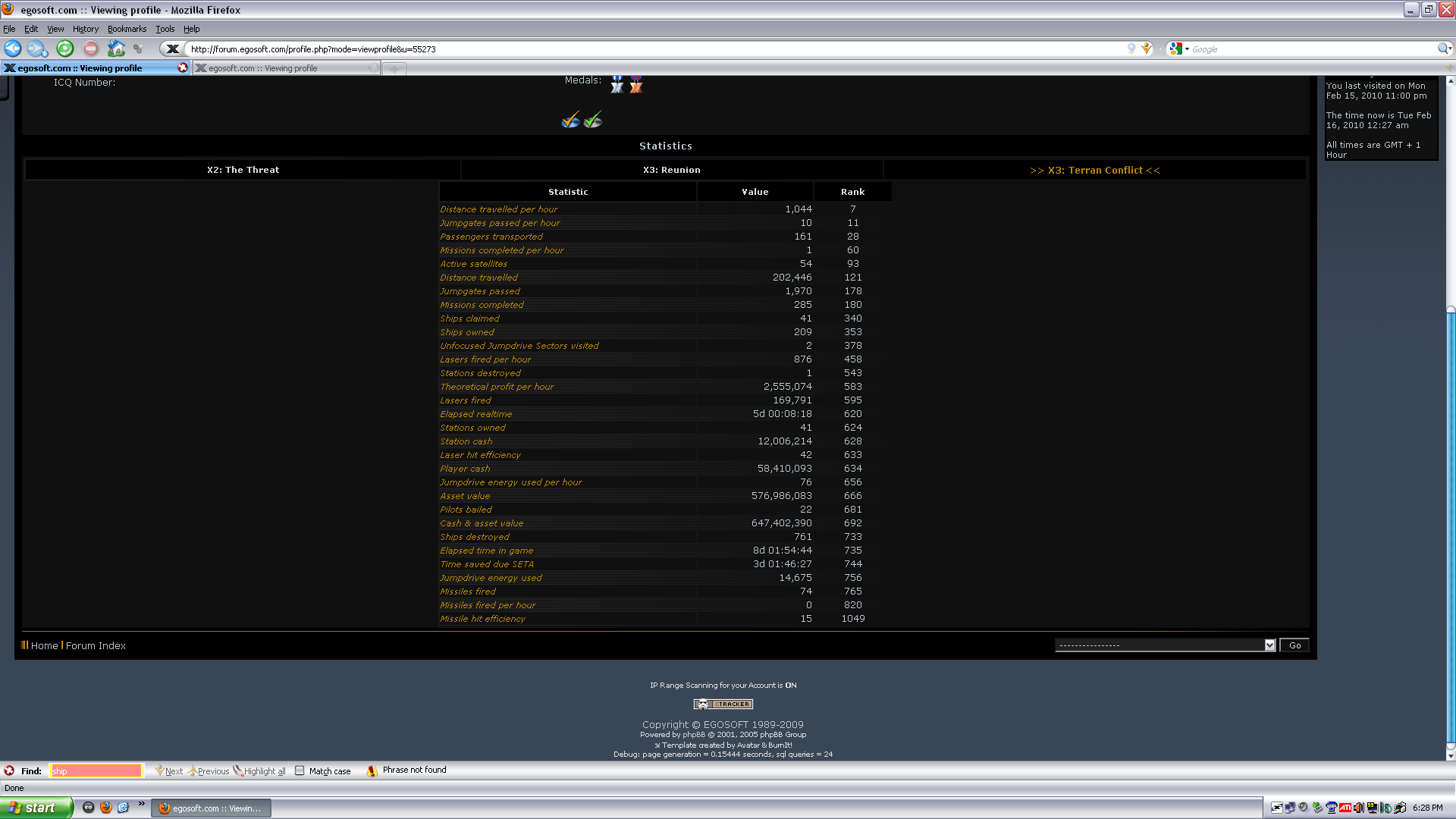Select the X3: Reunion statistics tab

coord(671,170)
